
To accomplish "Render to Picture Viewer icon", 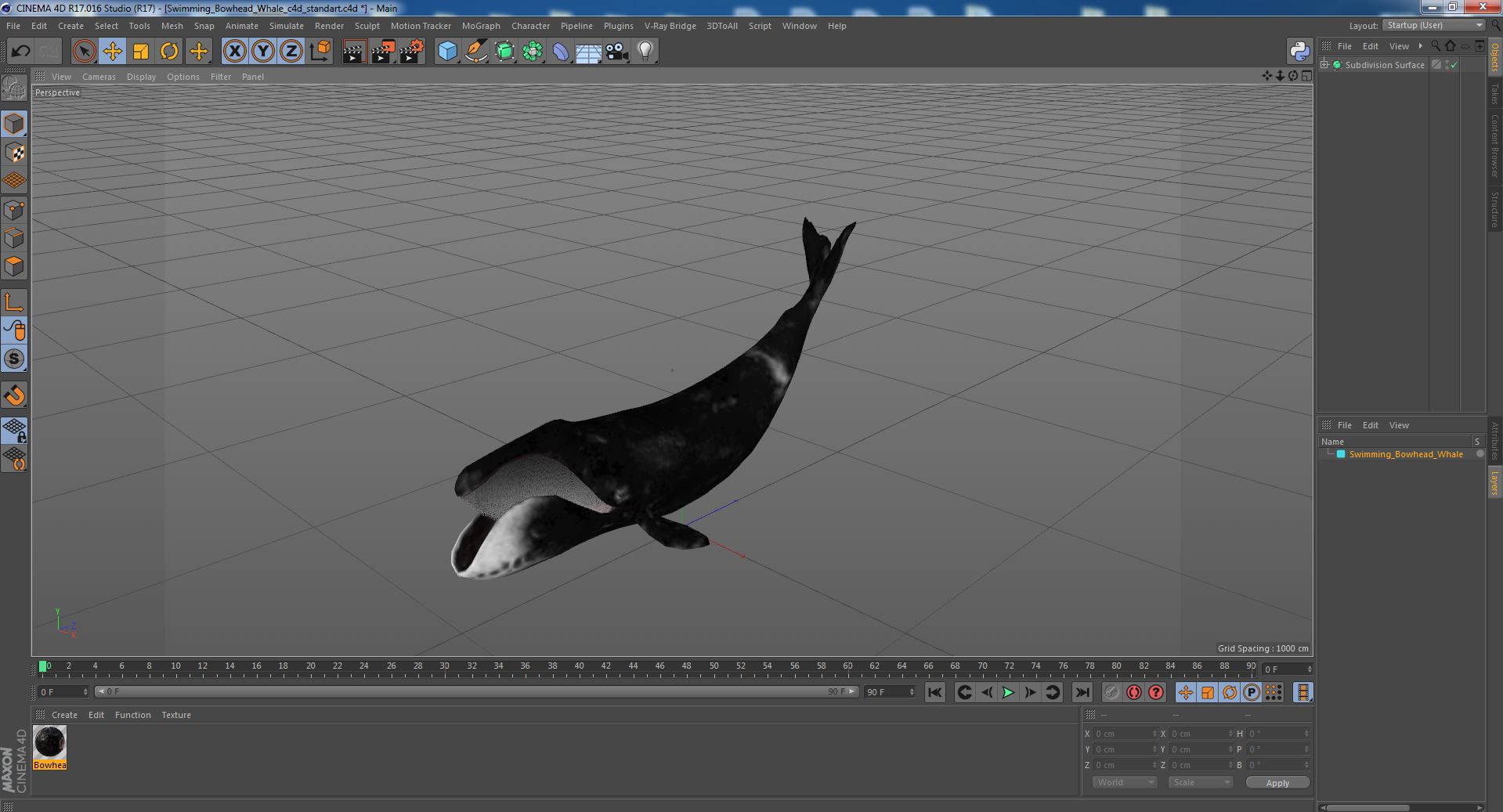I will tap(383, 52).
